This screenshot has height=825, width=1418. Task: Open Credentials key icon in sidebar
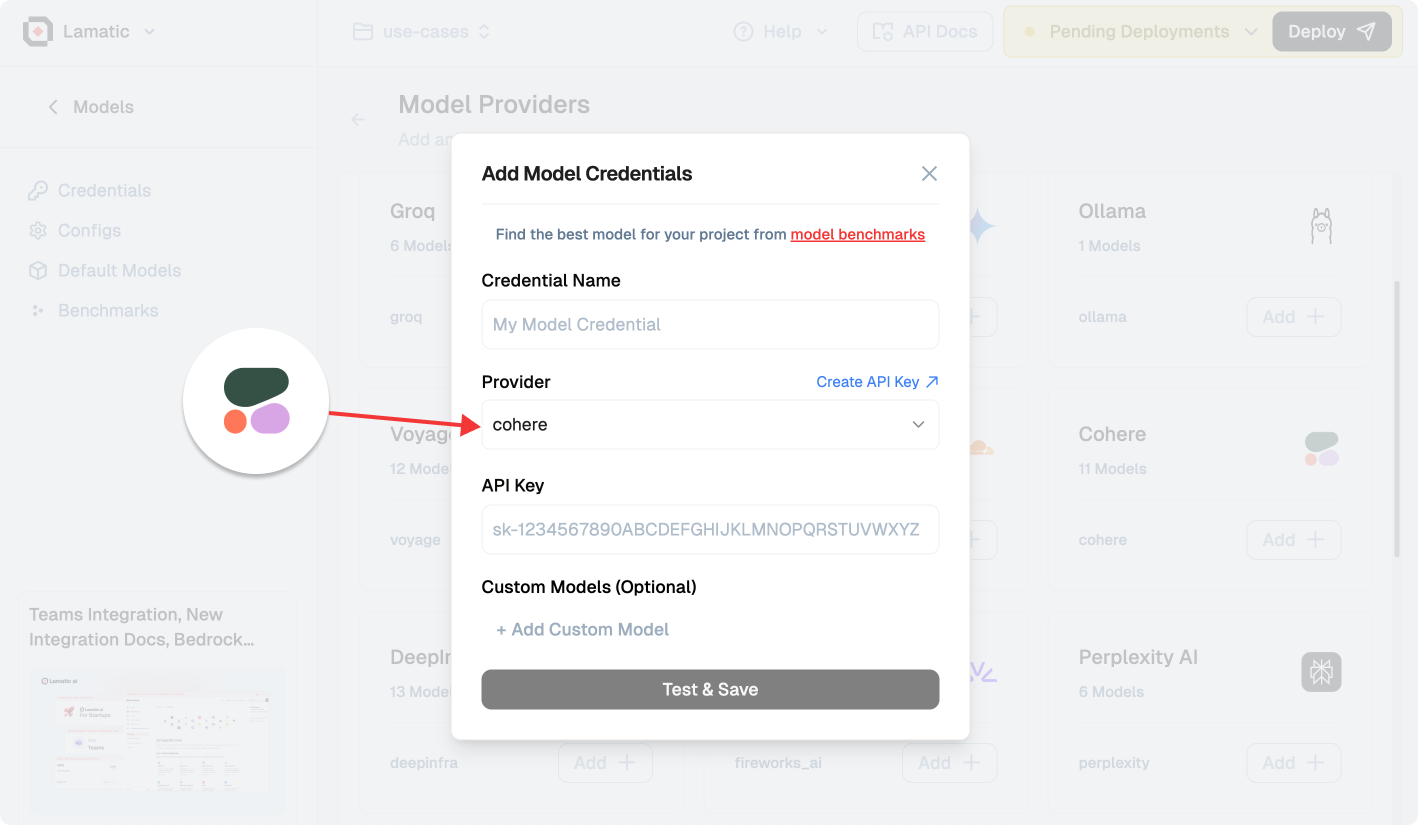point(38,191)
